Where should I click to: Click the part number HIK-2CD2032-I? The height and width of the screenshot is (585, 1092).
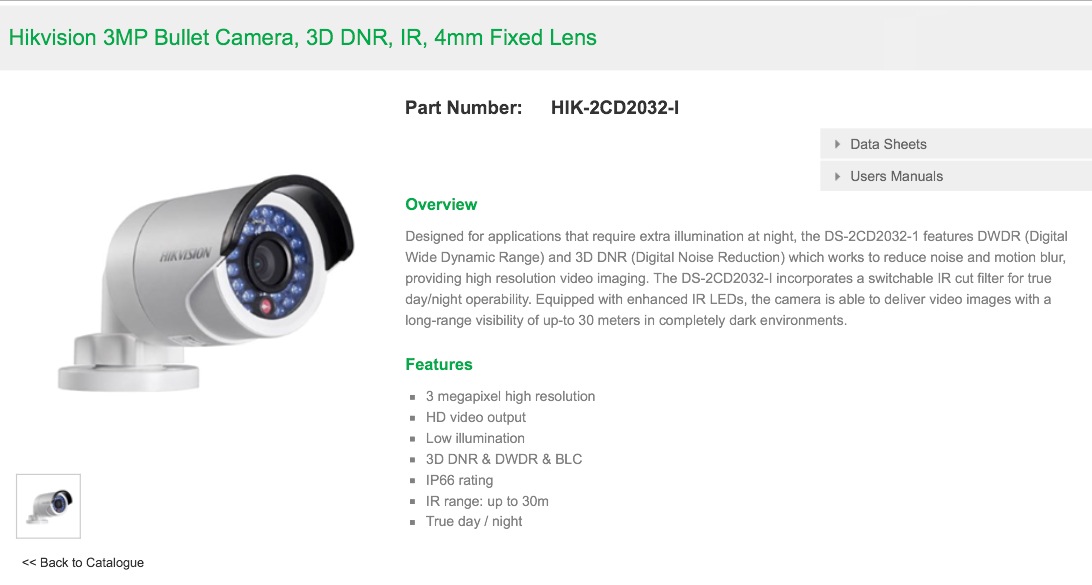(615, 108)
